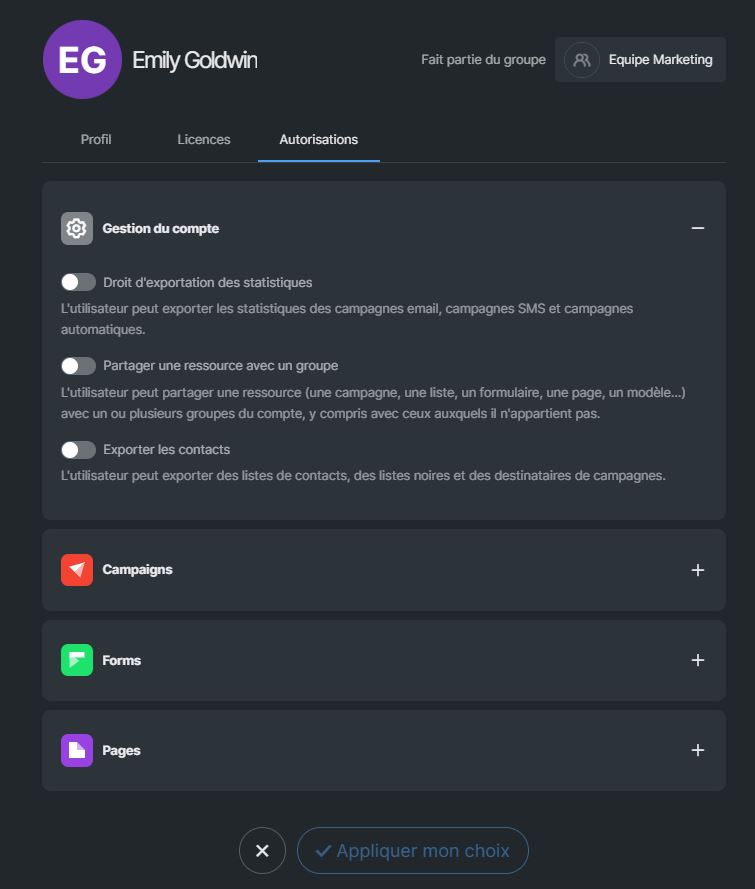Toggle Partager une ressource avec un groupe
Screen dimensions: 755x889
pyautogui.click(x=78, y=366)
